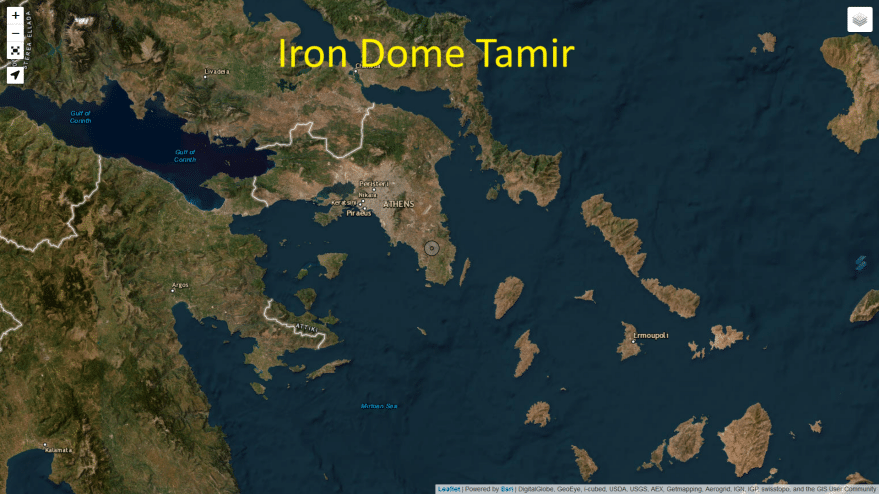Click the ATHENS city label
The width and height of the screenshot is (880, 495).
[398, 204]
